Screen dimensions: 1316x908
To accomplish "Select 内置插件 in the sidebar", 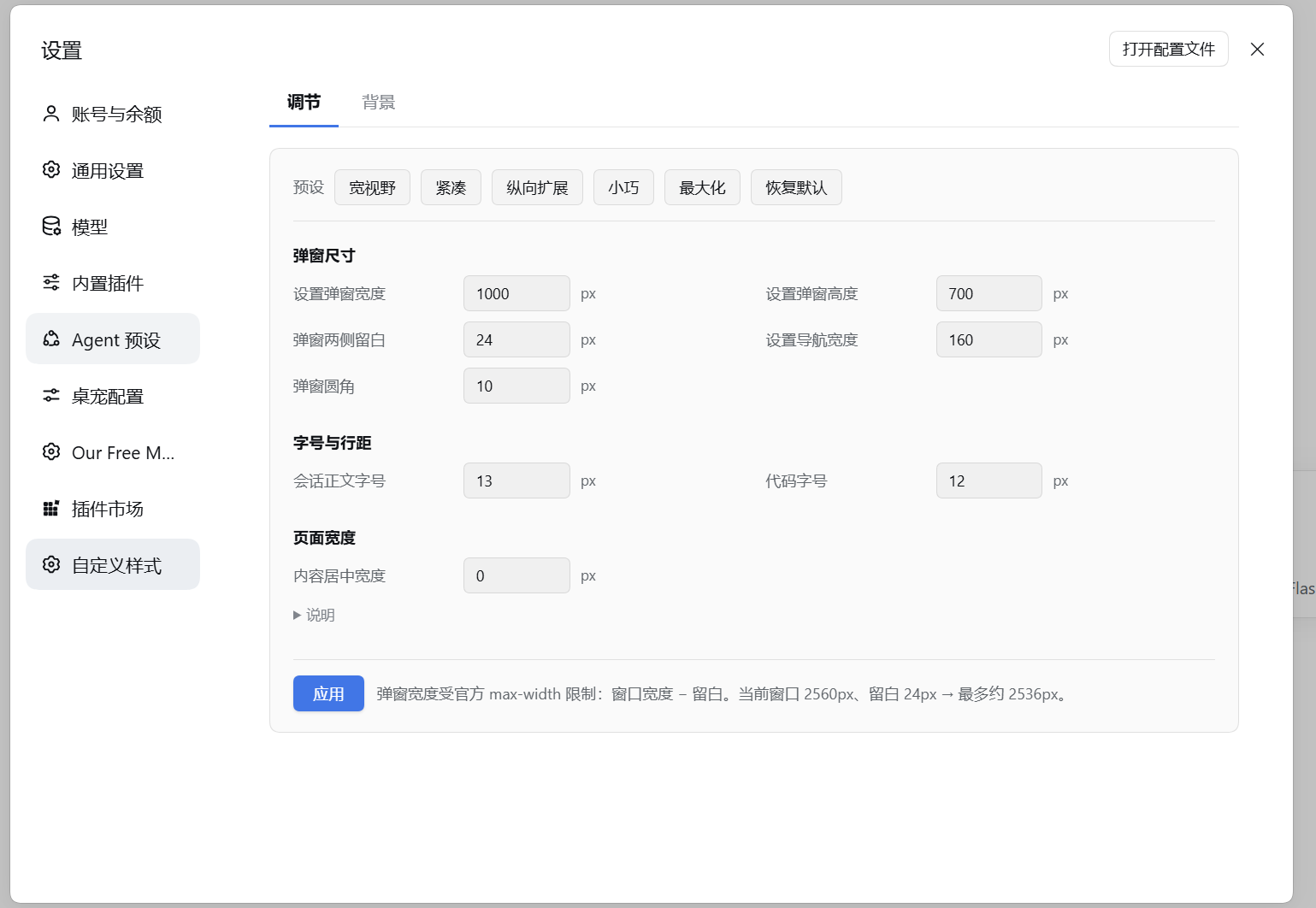I will [x=113, y=283].
